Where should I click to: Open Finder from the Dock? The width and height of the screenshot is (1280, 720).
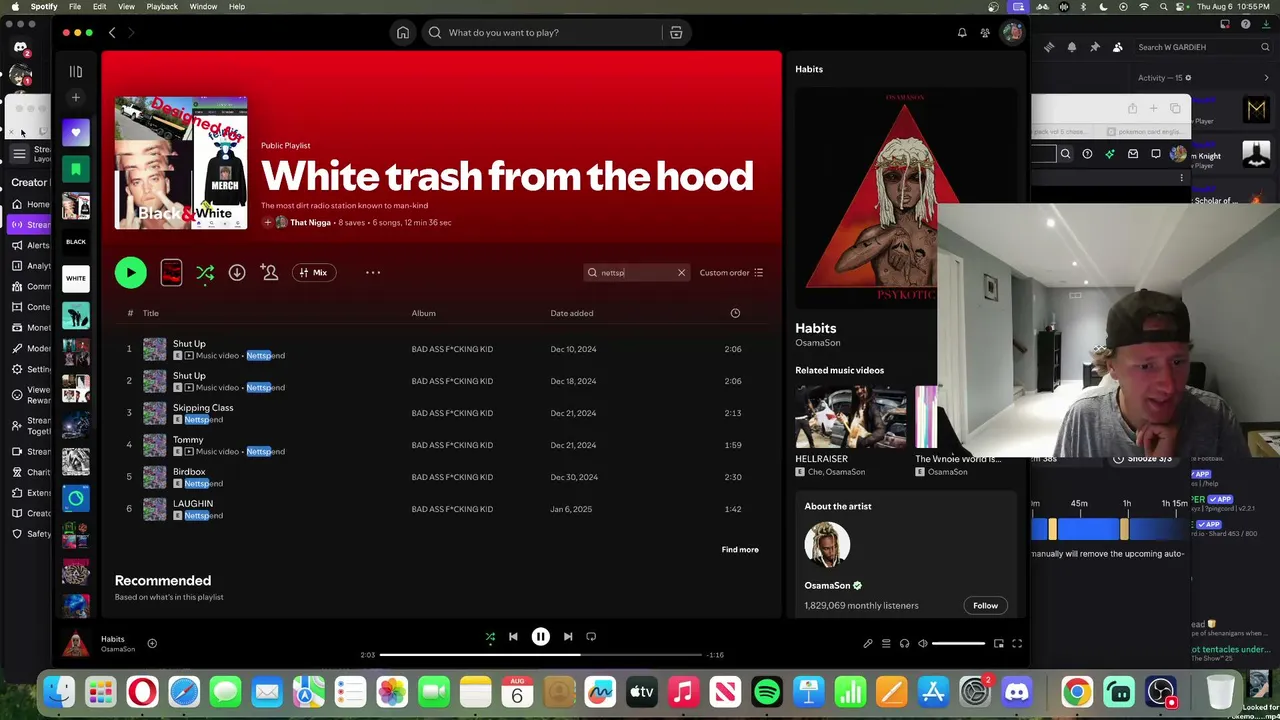click(x=59, y=691)
